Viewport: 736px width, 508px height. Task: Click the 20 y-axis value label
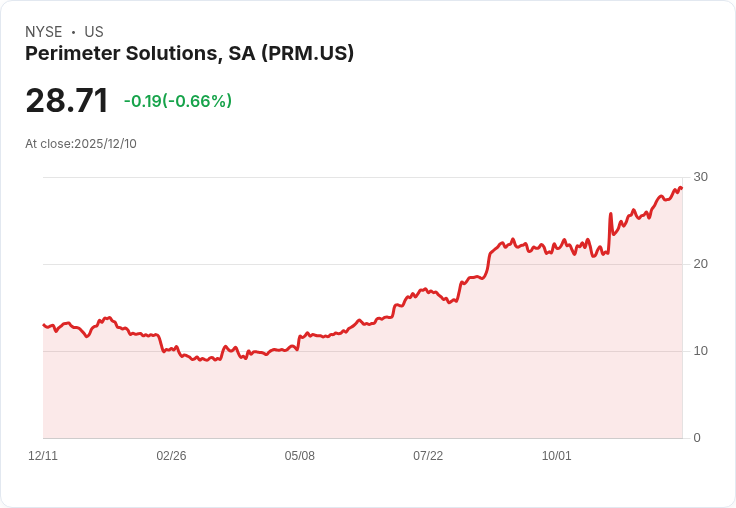[x=700, y=264]
